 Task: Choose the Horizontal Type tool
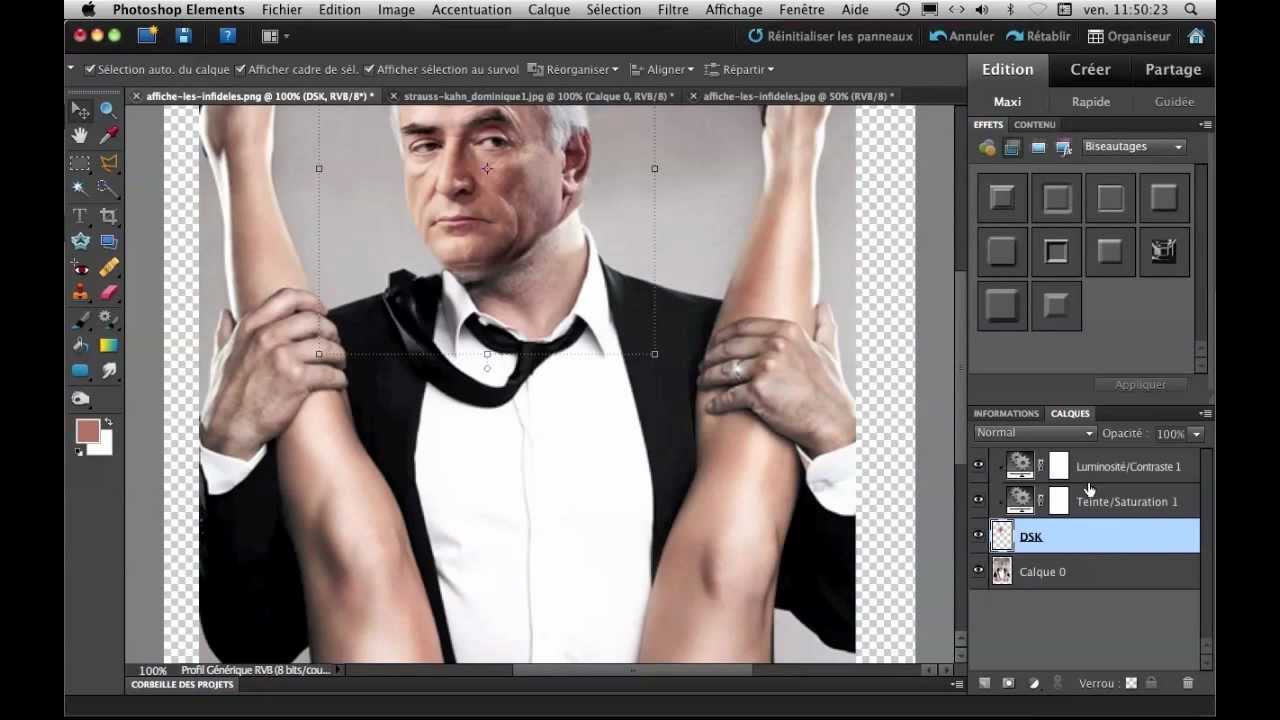[x=80, y=215]
